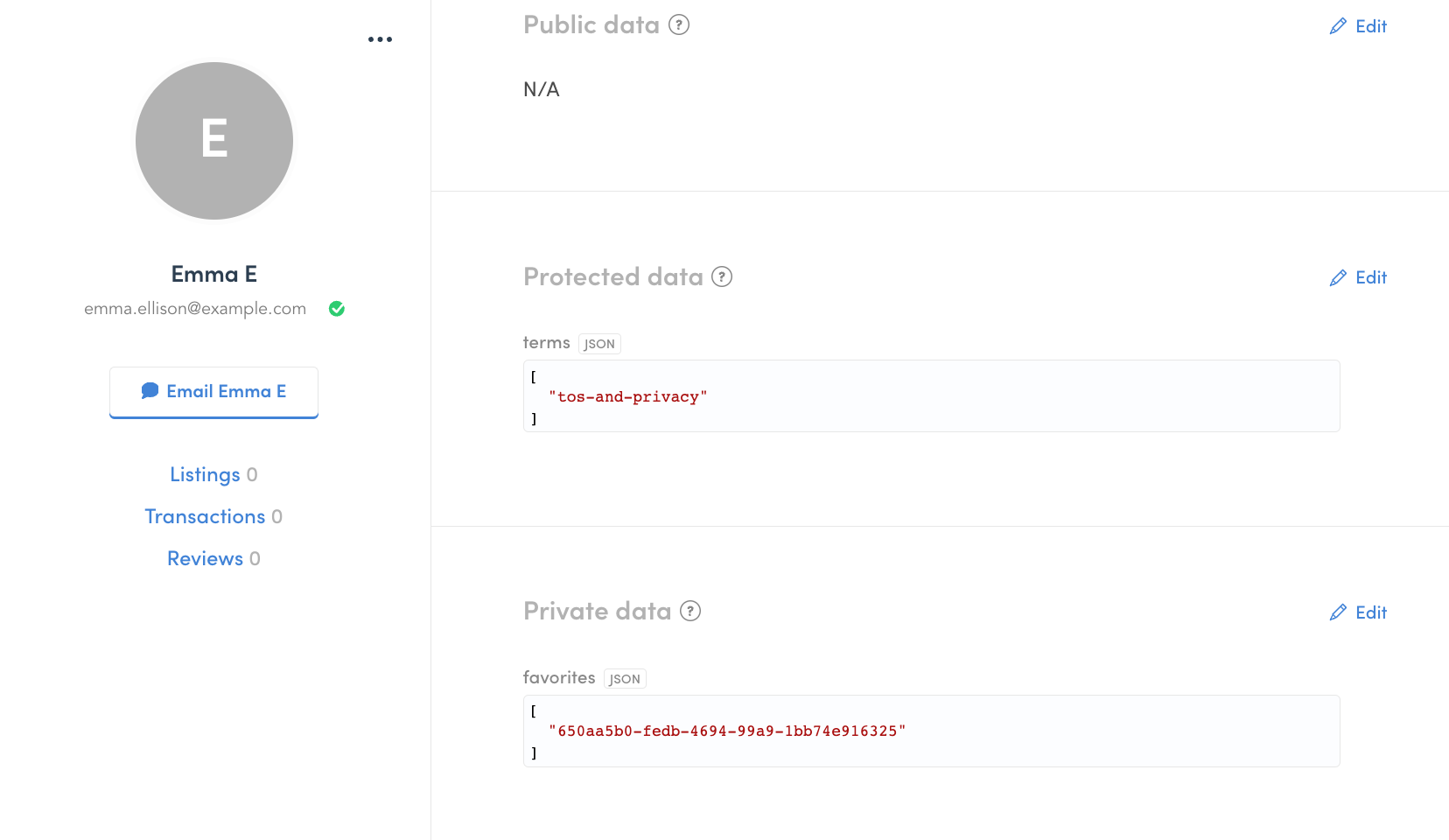
Task: Open the Reviews link
Action: (205, 558)
